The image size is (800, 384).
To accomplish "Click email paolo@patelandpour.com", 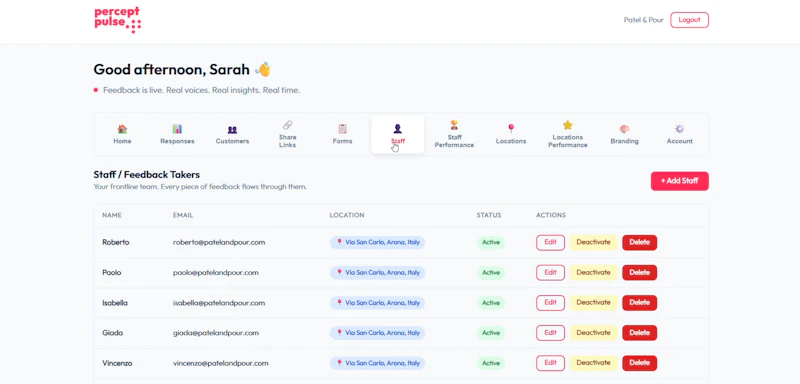I will click(x=216, y=273).
